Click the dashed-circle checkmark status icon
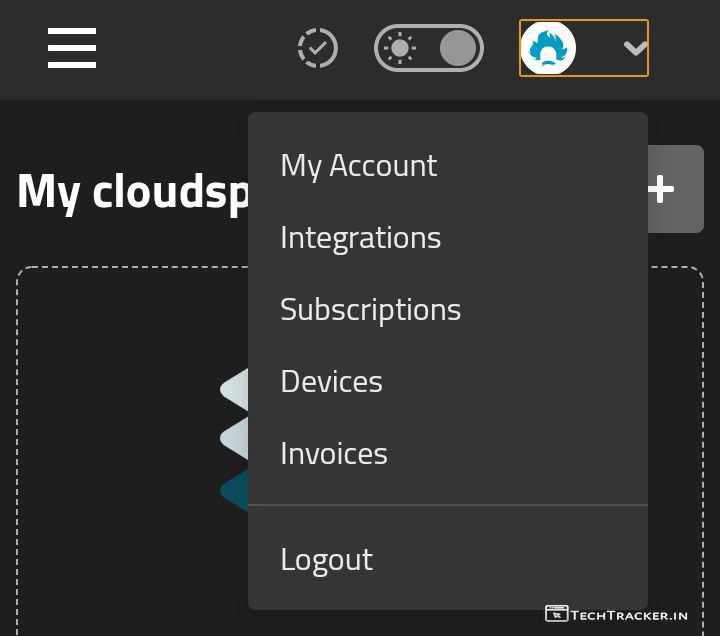720x636 pixels. tap(318, 48)
